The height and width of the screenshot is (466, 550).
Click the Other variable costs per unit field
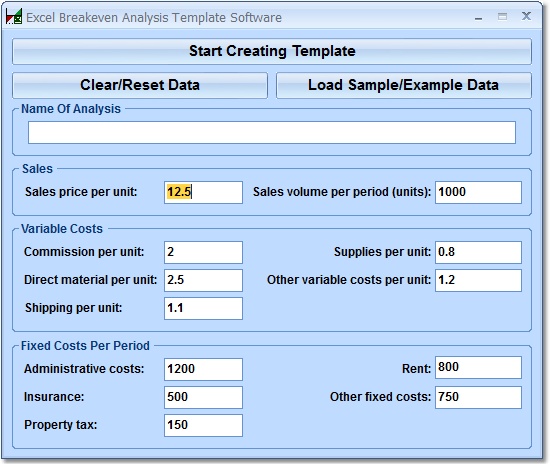point(478,280)
